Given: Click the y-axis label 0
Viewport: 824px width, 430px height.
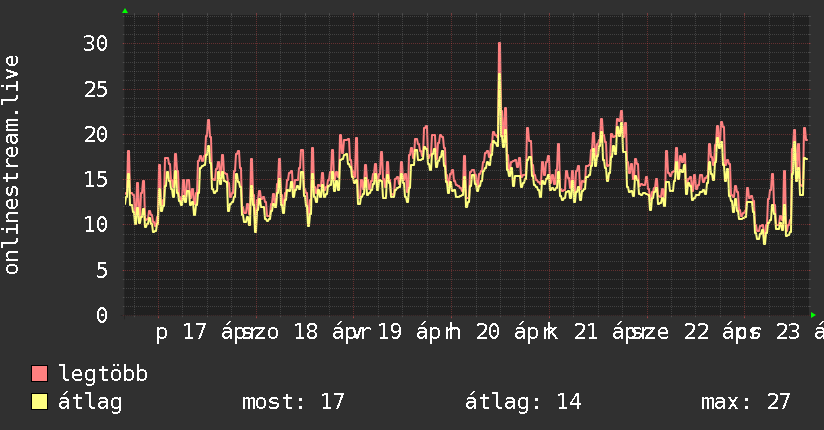Looking at the screenshot, I should pos(102,315).
